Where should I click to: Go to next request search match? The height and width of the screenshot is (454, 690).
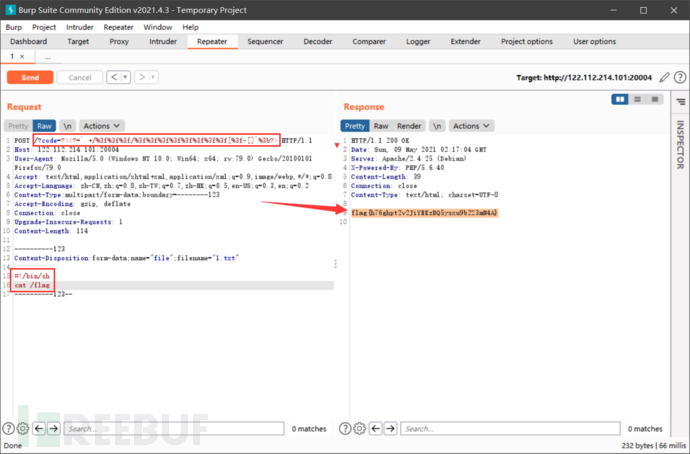coord(54,428)
